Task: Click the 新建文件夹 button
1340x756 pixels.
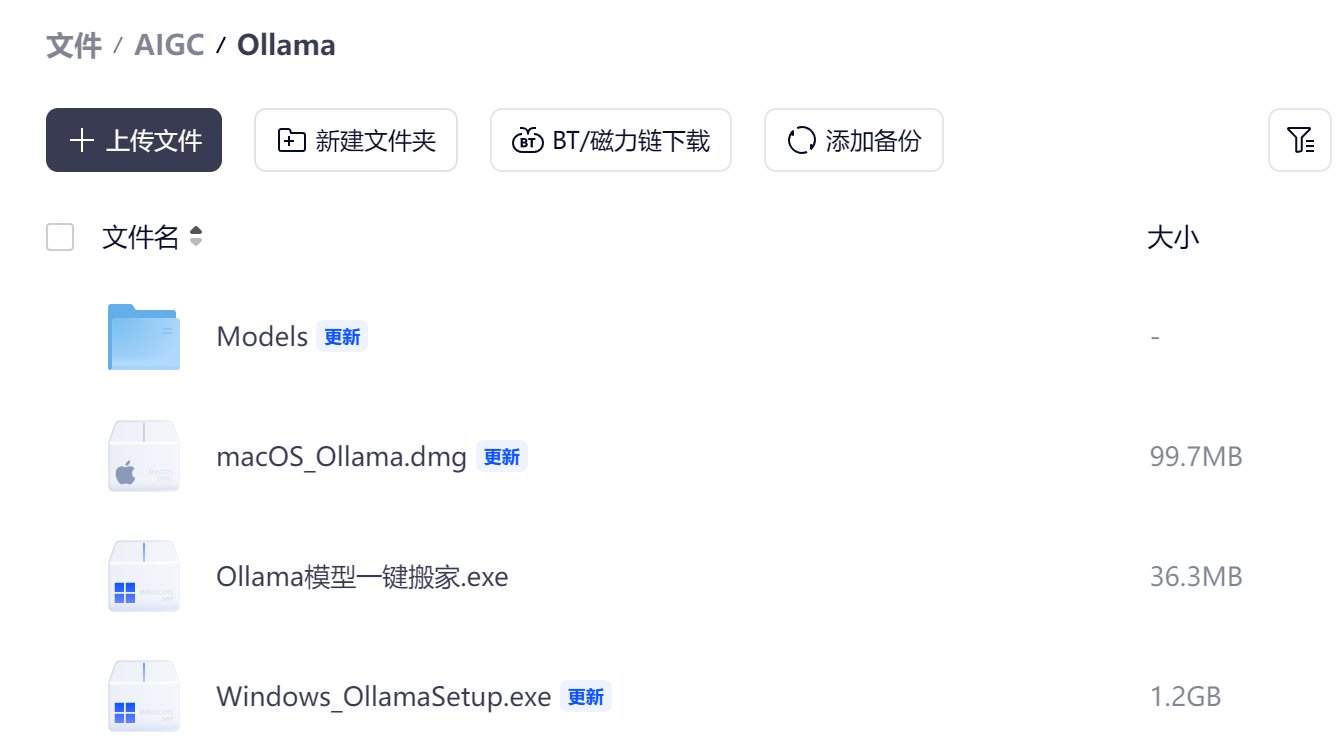Action: (x=356, y=140)
